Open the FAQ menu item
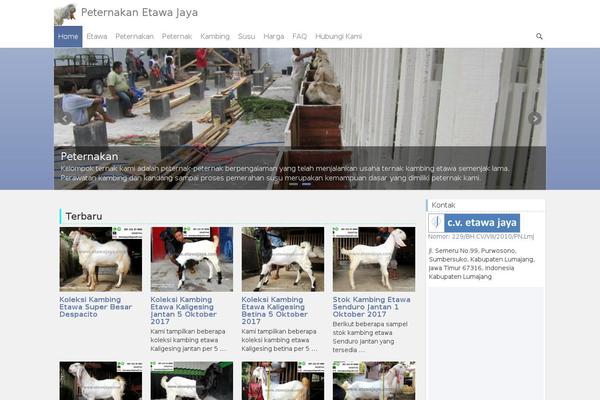600x400 pixels. tap(300, 37)
